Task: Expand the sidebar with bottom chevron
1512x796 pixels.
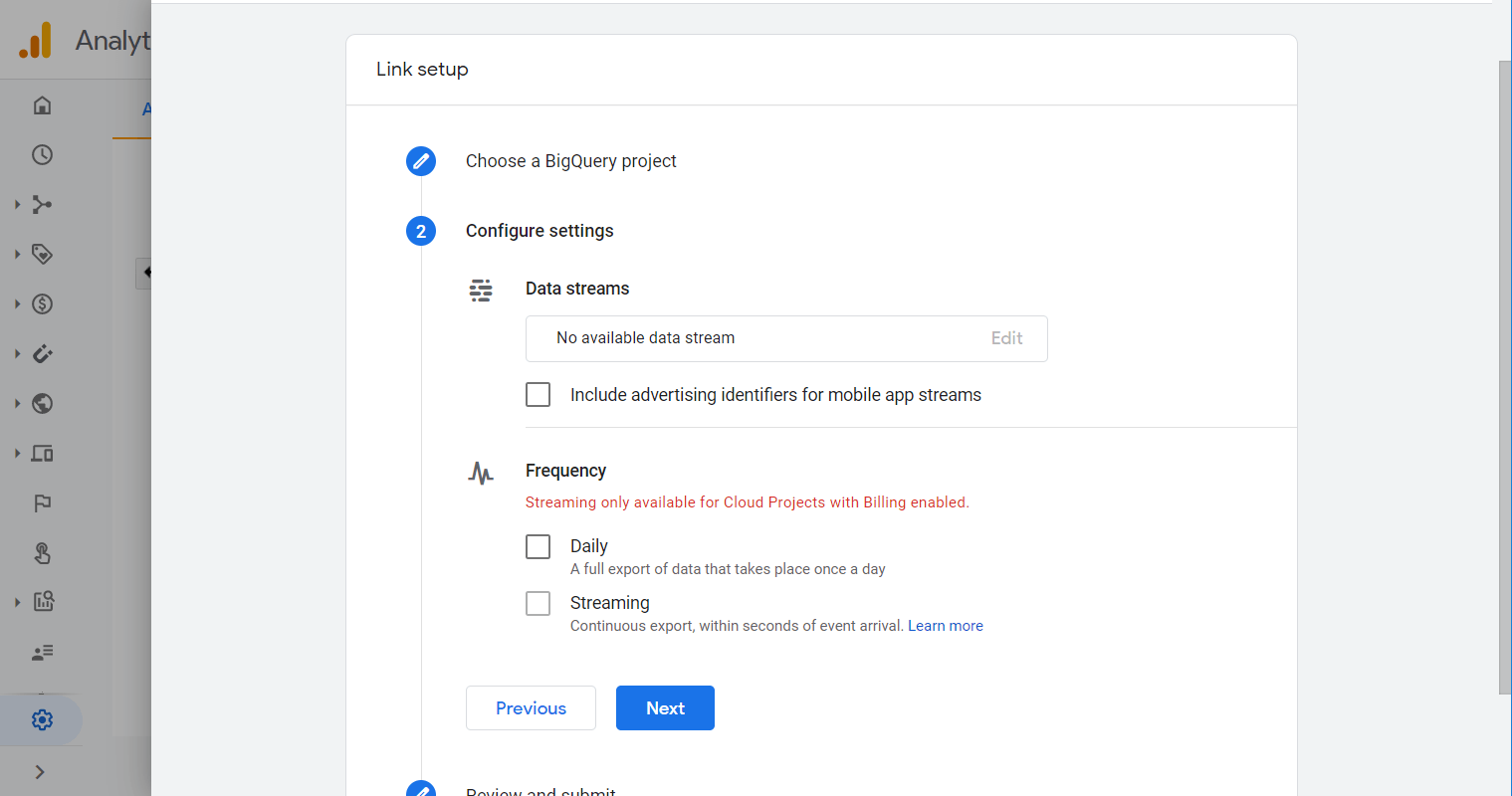Action: click(x=40, y=772)
